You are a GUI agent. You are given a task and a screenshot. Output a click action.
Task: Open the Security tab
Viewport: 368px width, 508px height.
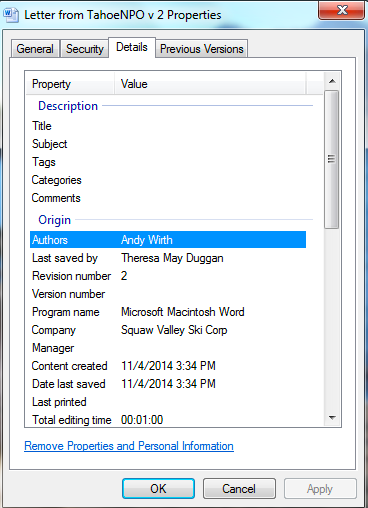click(85, 49)
